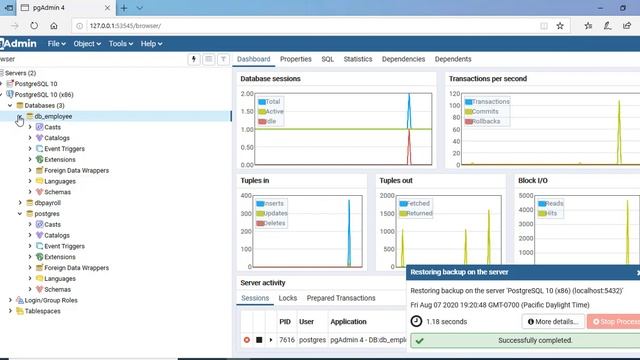Switch to the Properties tab
640x360 pixels.
pyautogui.click(x=296, y=59)
